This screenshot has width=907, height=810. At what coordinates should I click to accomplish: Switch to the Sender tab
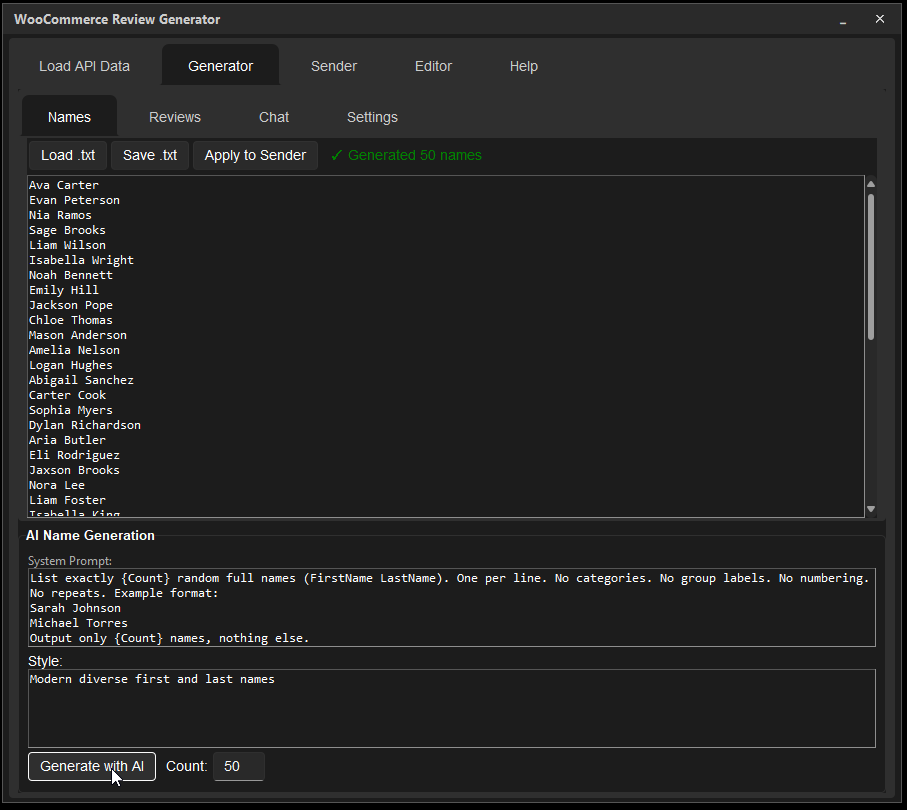tap(334, 66)
